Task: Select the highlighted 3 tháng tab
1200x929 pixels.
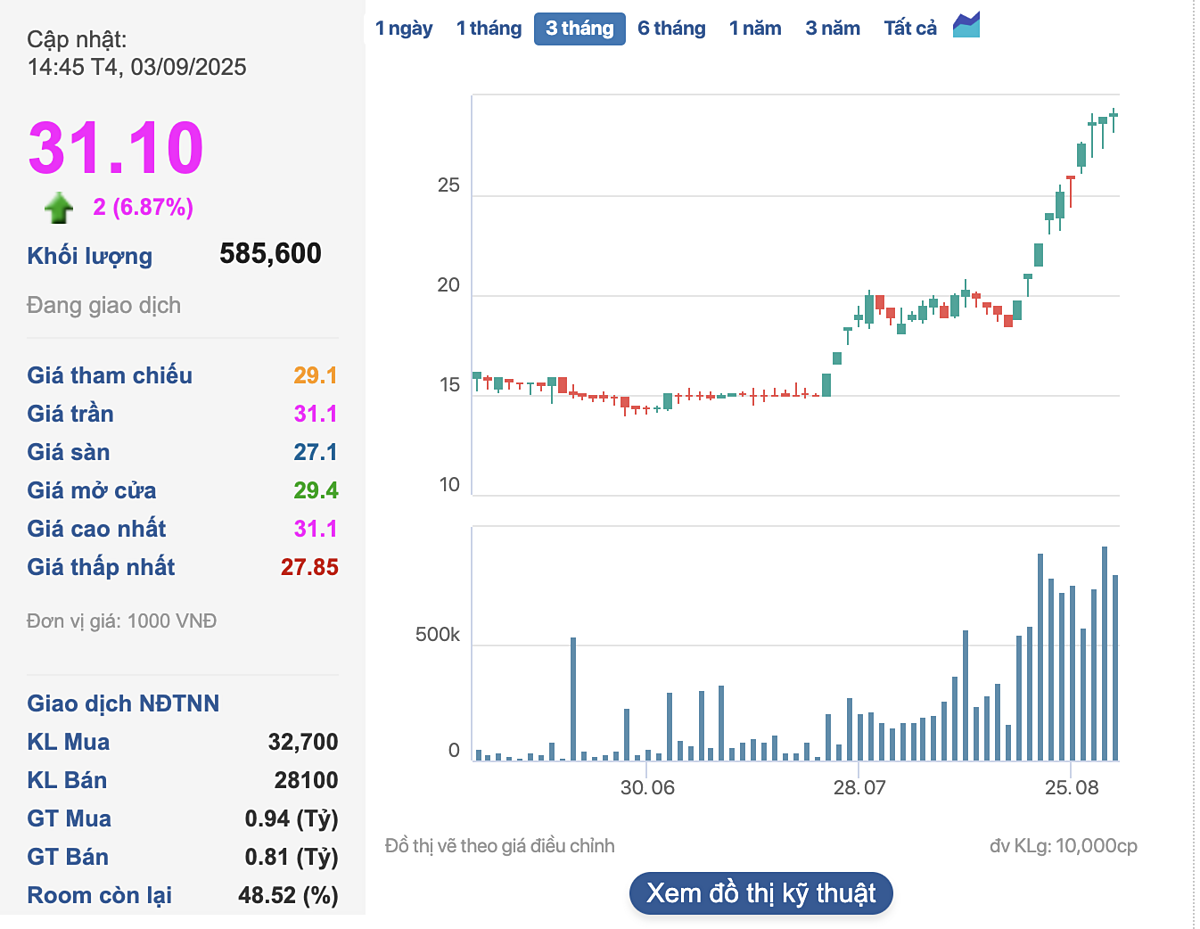Action: coord(579,28)
